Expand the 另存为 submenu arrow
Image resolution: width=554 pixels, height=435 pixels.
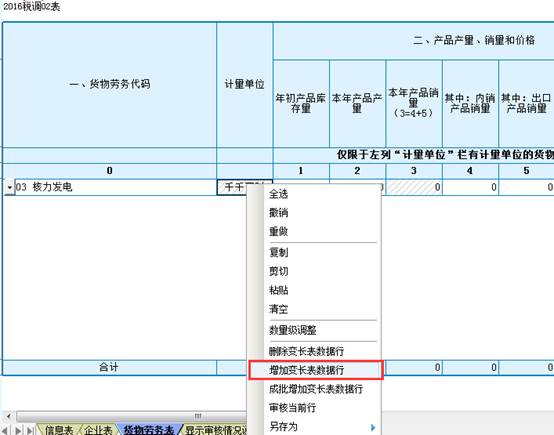[373, 427]
